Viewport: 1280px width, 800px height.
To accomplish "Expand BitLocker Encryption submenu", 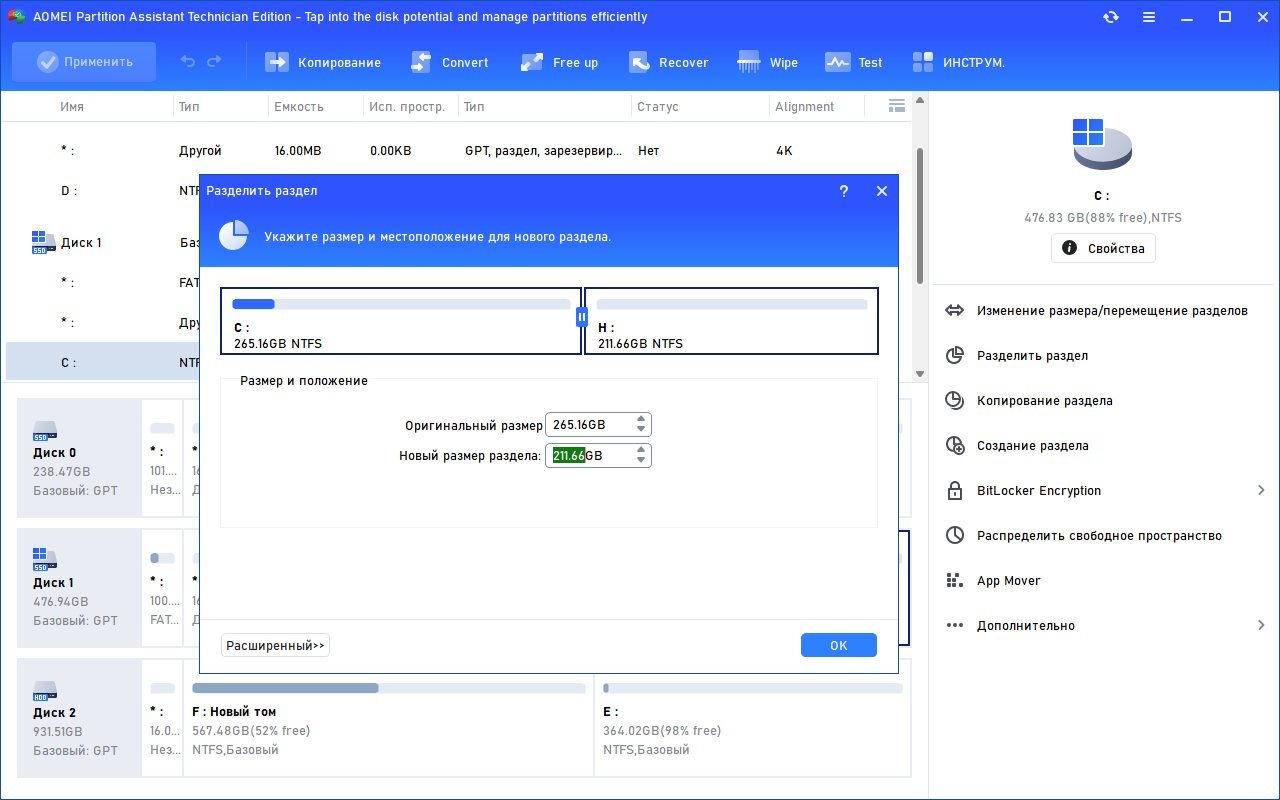I will pos(1261,490).
